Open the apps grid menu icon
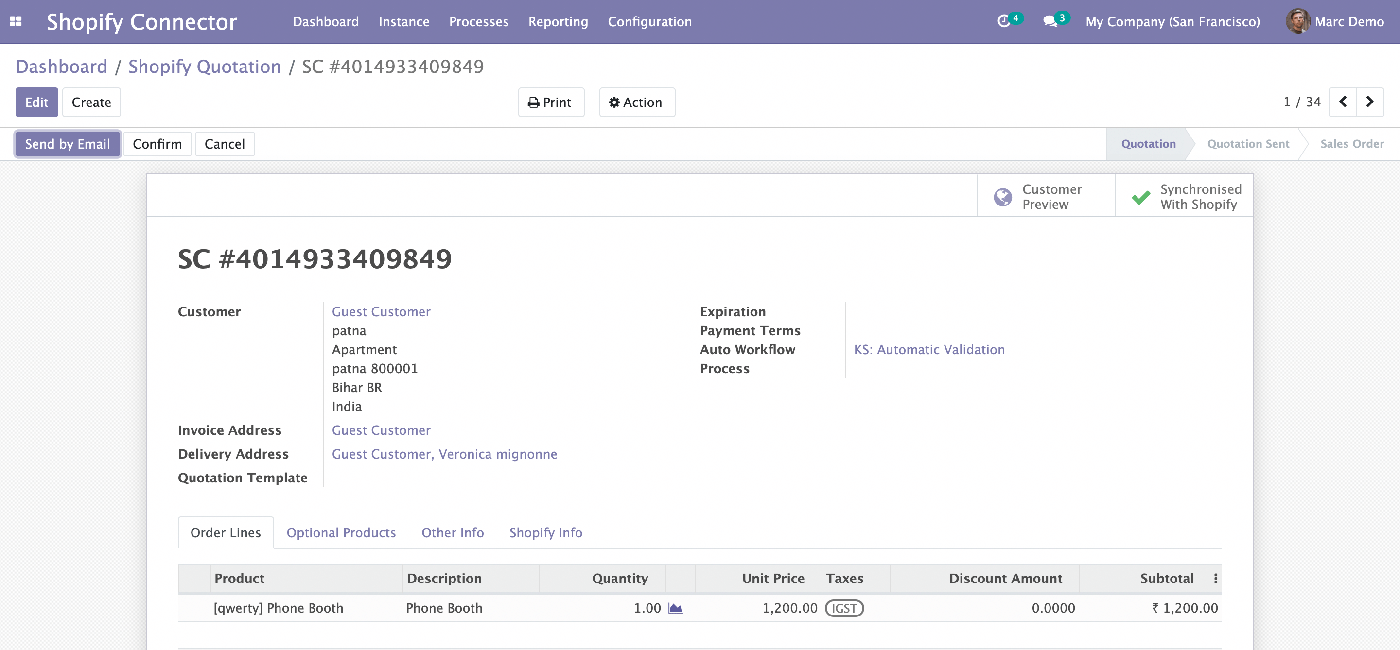This screenshot has height=650, width=1400. [x=16, y=21]
